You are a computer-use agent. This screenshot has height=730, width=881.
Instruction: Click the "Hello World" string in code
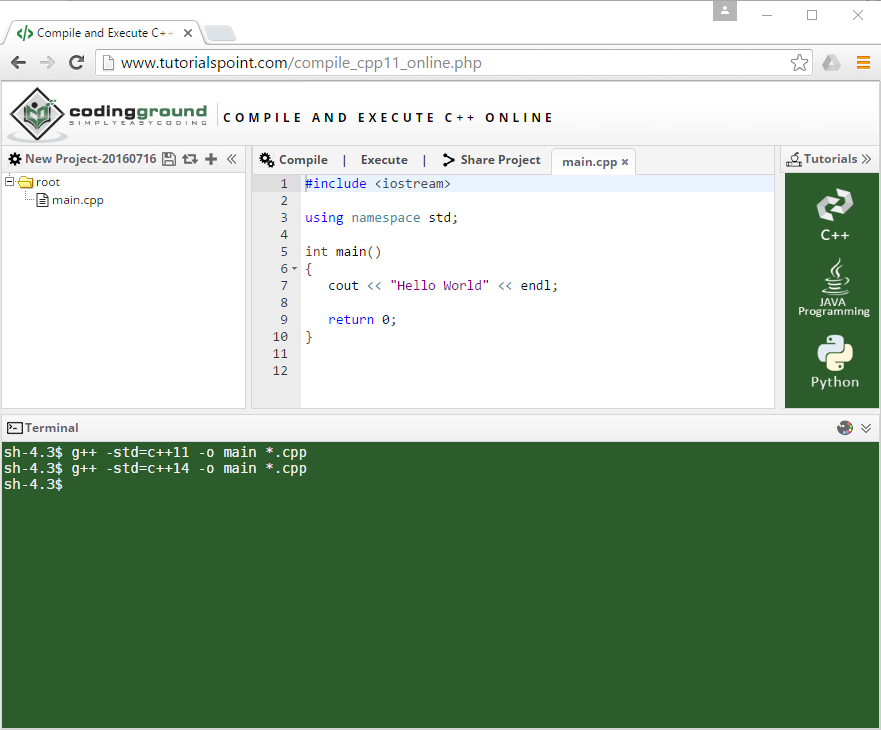(x=439, y=285)
